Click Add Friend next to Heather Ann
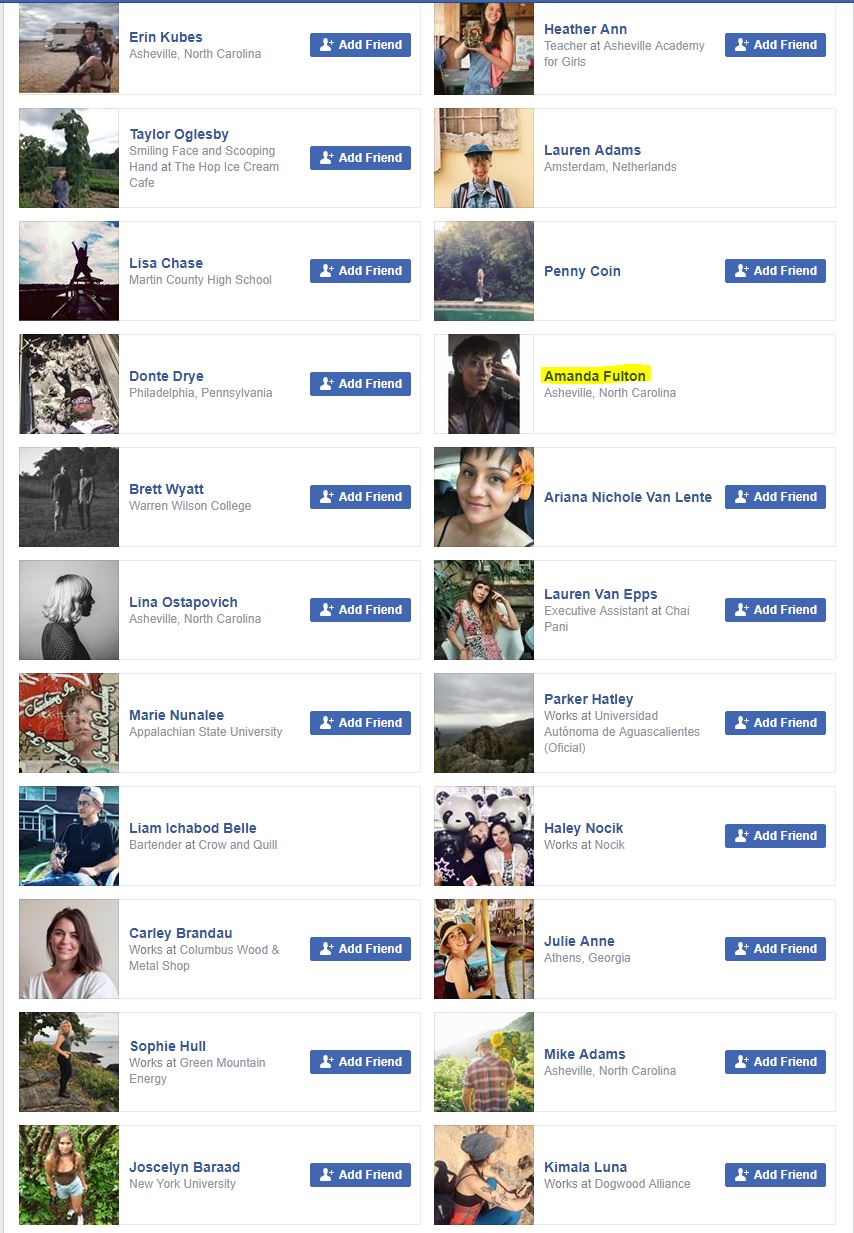 pyautogui.click(x=775, y=45)
